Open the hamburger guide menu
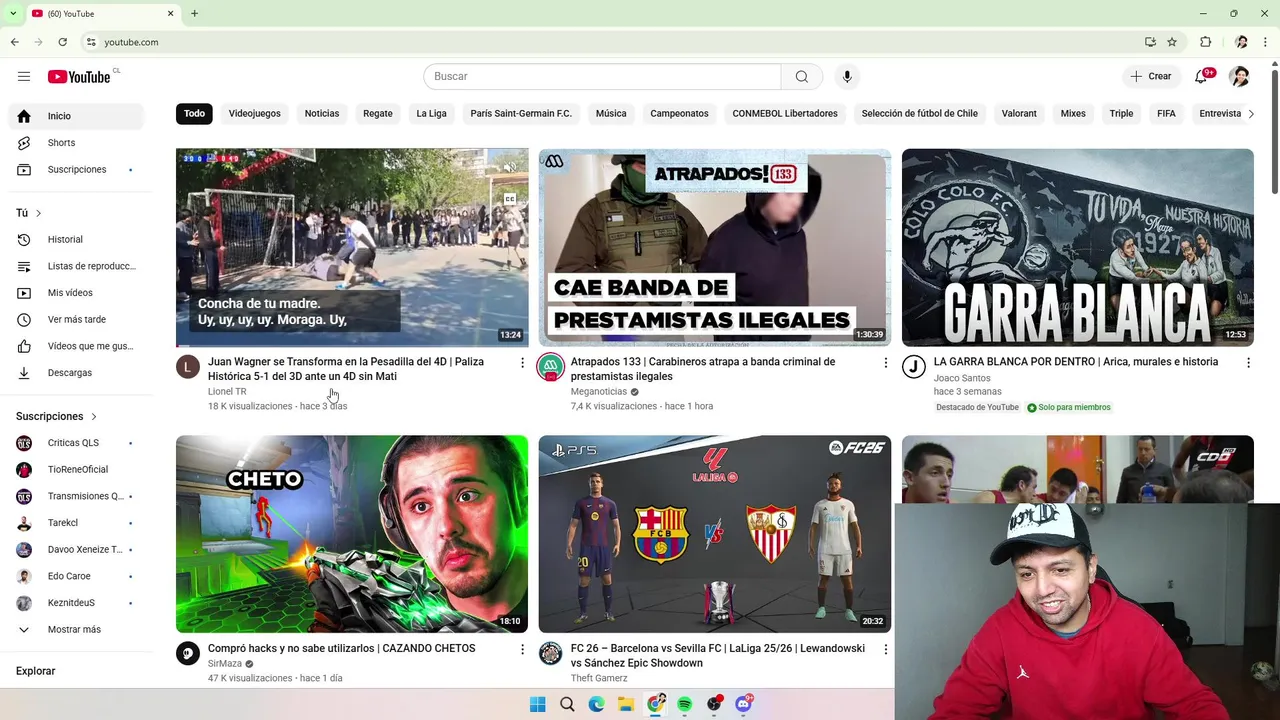This screenshot has width=1280, height=720. pos(24,77)
